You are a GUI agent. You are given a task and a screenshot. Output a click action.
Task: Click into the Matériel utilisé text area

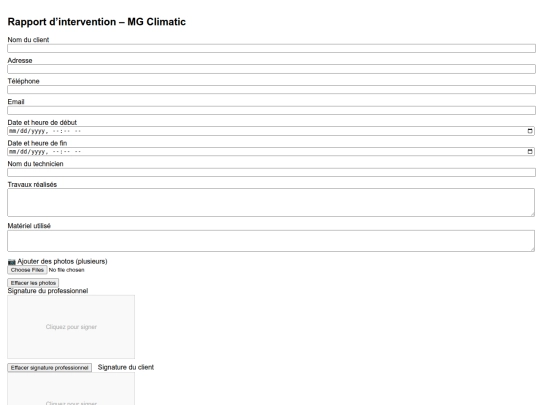pos(271,241)
